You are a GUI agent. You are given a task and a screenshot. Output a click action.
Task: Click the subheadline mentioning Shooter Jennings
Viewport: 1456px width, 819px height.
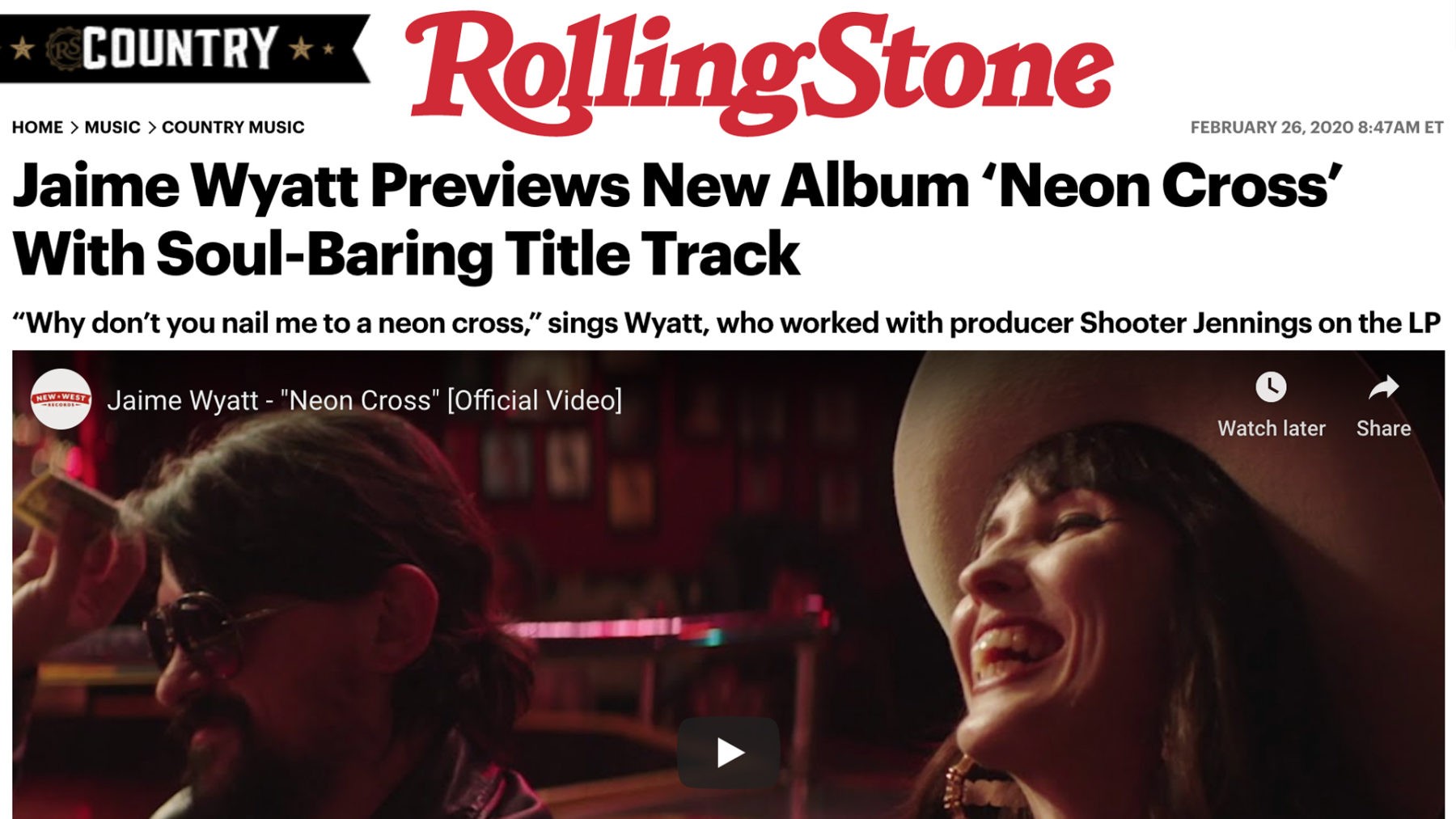pos(726,323)
